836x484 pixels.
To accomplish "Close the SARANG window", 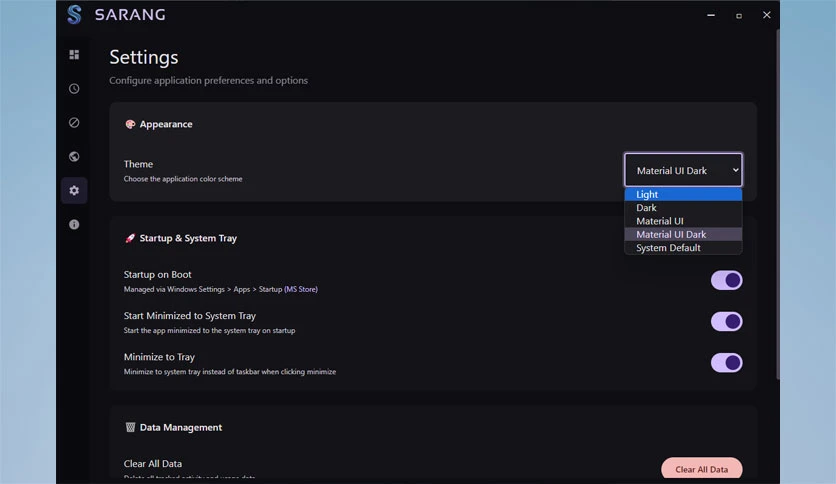I will point(767,15).
